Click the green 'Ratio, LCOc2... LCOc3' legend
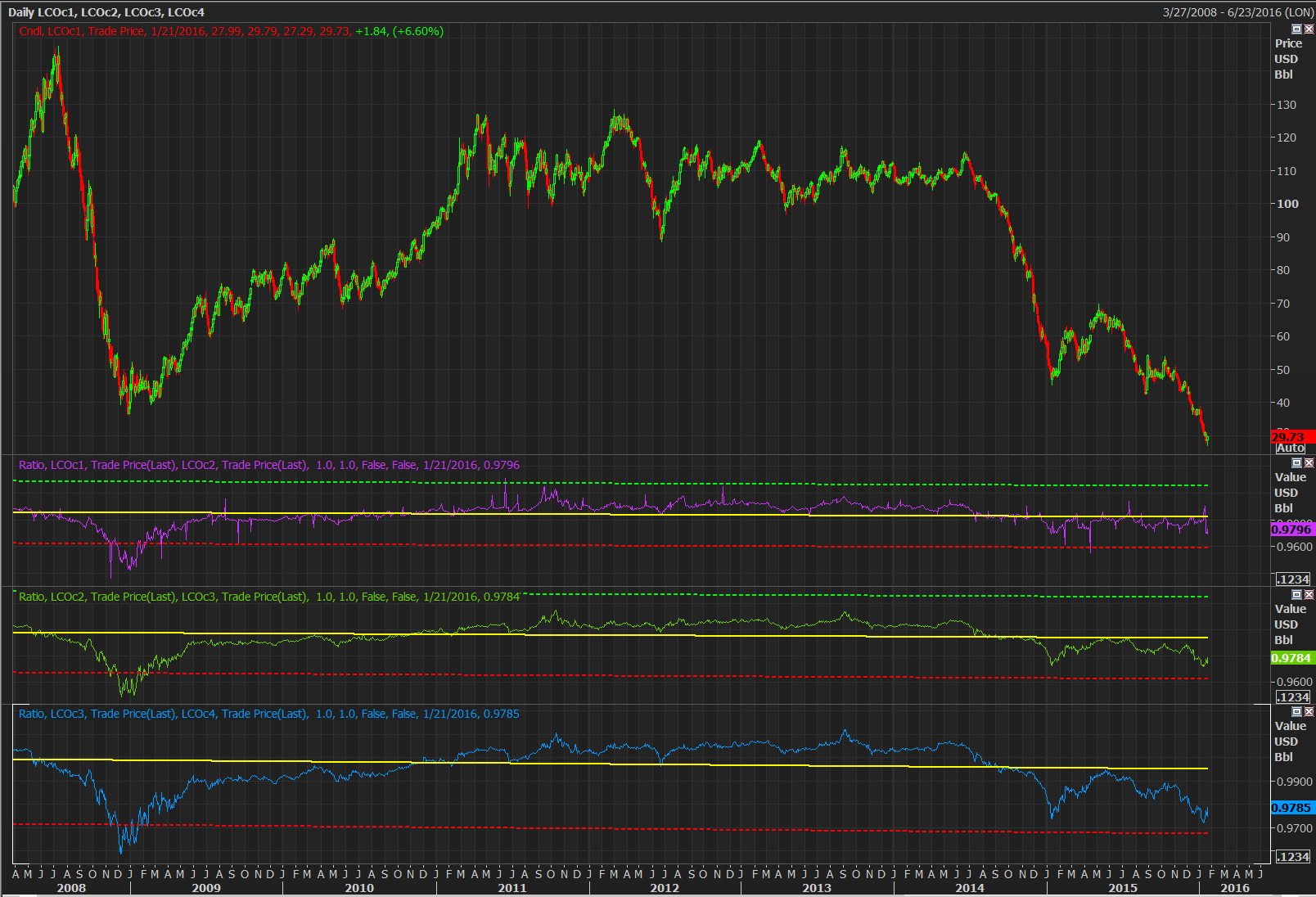1316x897 pixels. [x=269, y=597]
